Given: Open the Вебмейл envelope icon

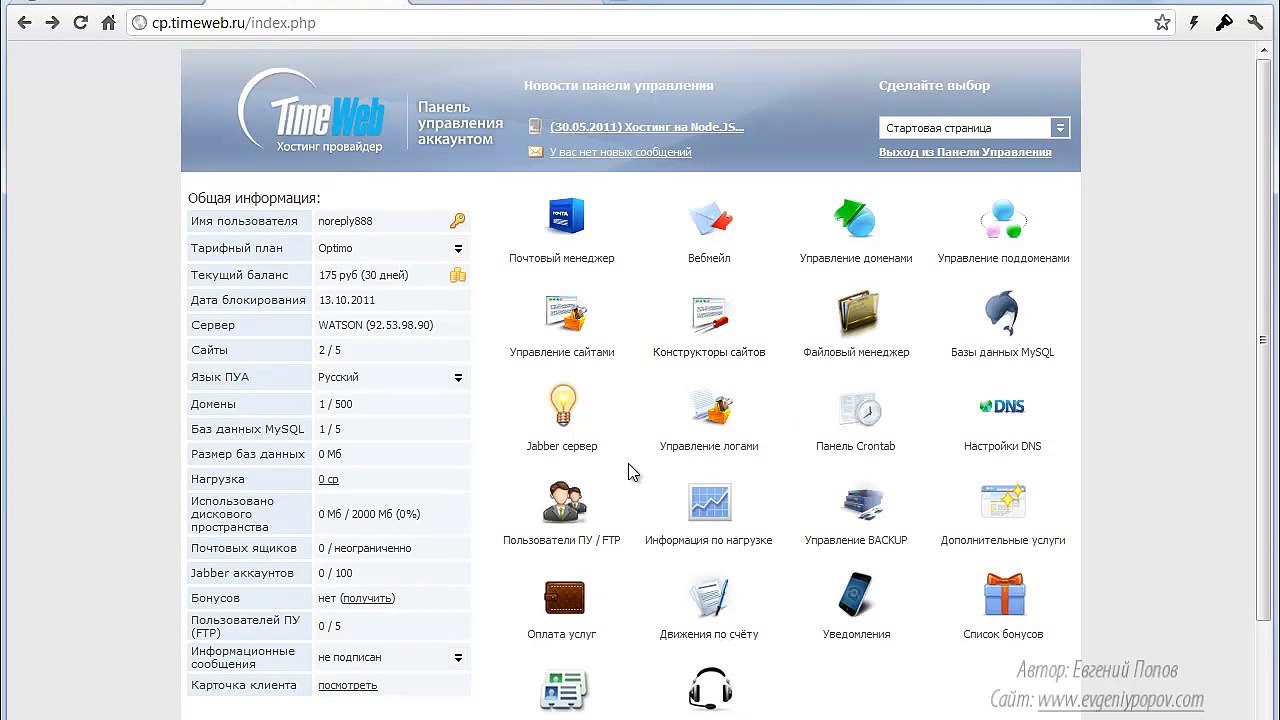Looking at the screenshot, I should (709, 218).
